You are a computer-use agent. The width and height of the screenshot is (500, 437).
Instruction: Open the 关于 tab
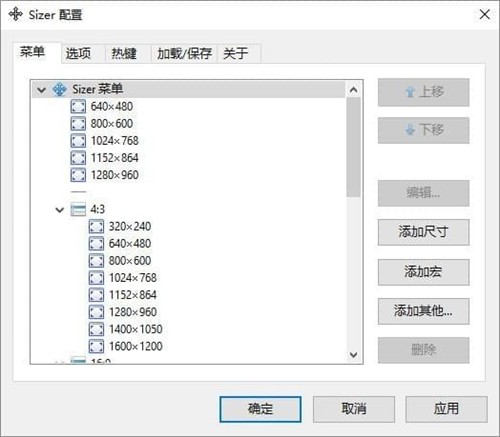[x=239, y=53]
